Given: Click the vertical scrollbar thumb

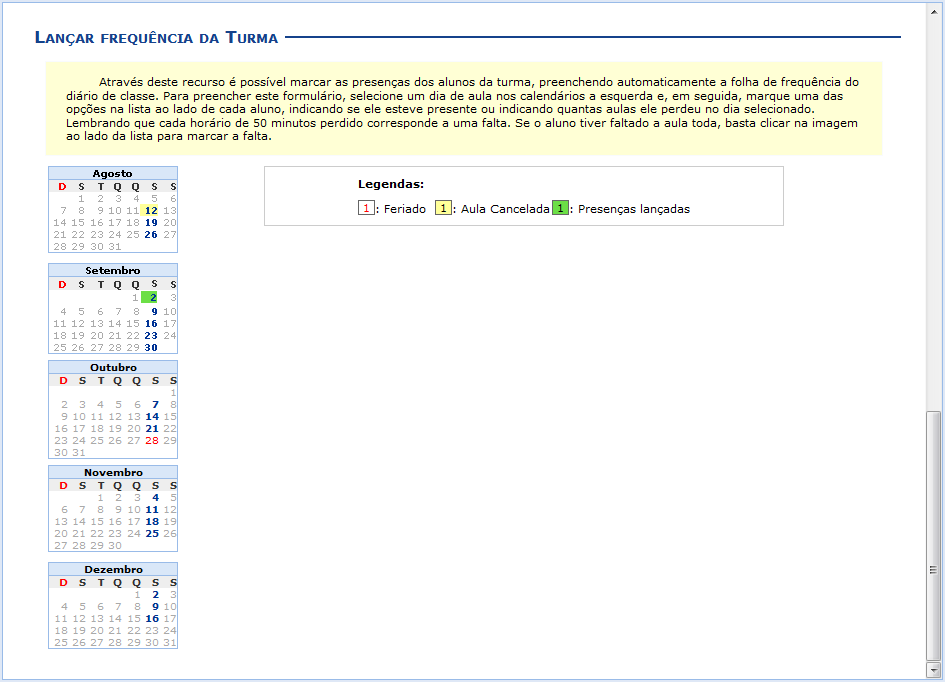Looking at the screenshot, I should [934, 536].
